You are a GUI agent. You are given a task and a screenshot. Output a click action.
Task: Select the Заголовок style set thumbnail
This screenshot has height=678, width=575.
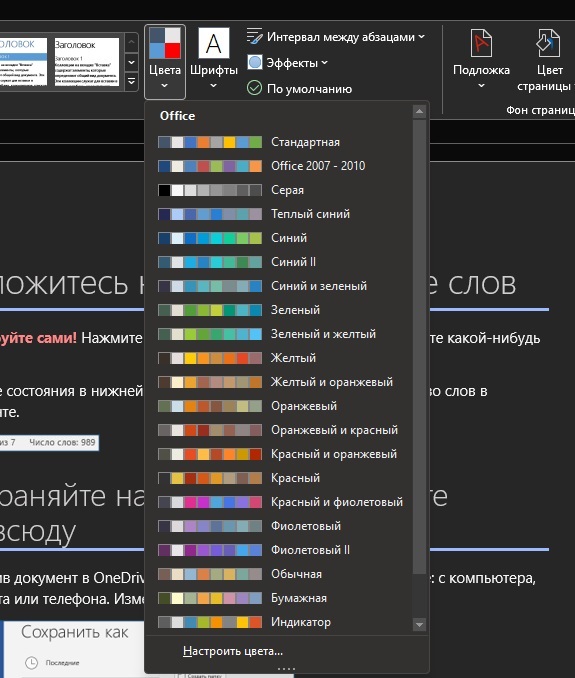point(86,62)
